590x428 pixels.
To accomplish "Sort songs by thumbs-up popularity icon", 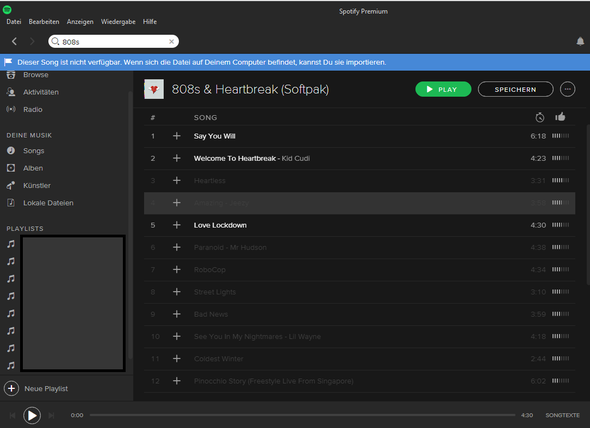I will (560, 117).
